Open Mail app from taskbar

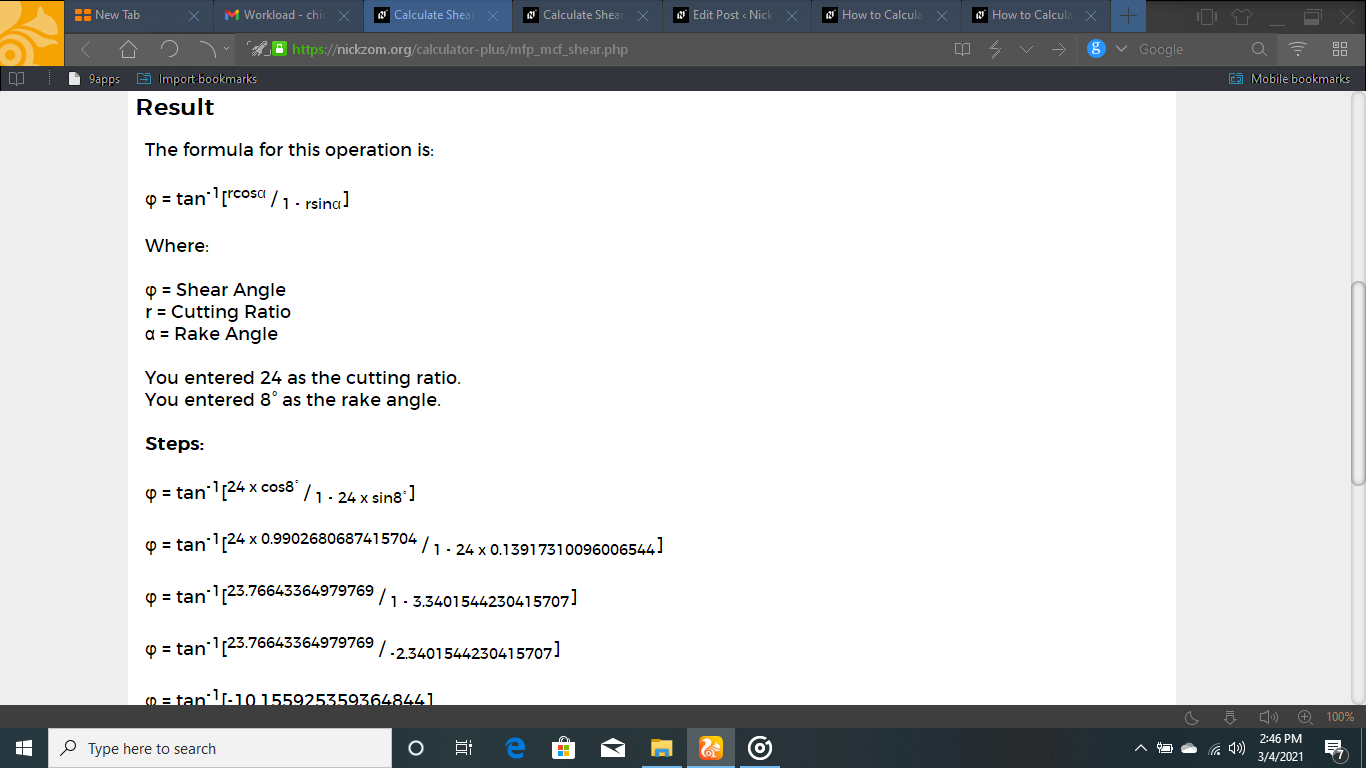[x=613, y=748]
